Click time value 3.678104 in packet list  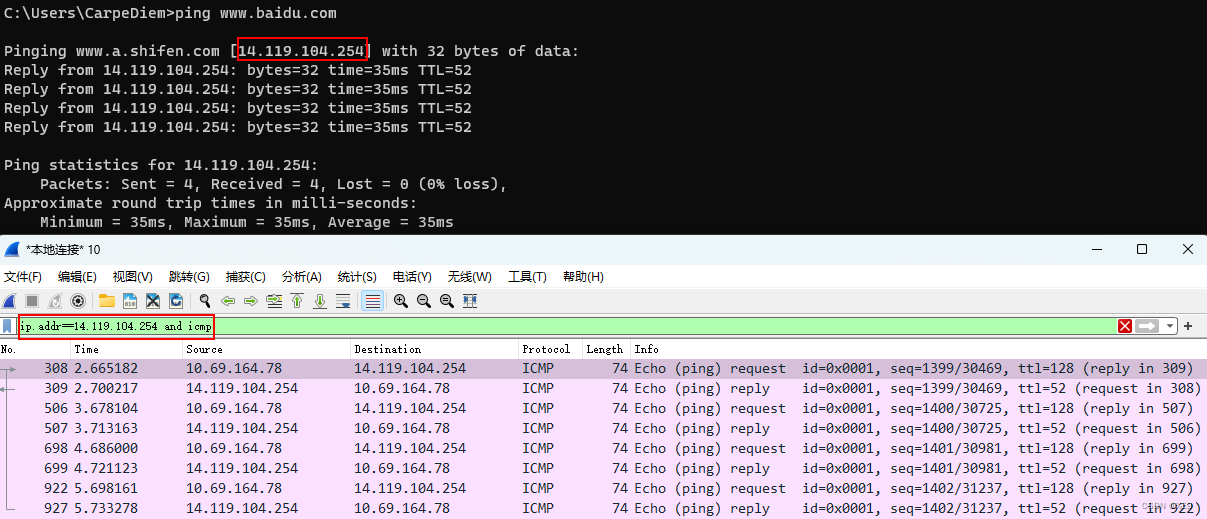[x=106, y=409]
